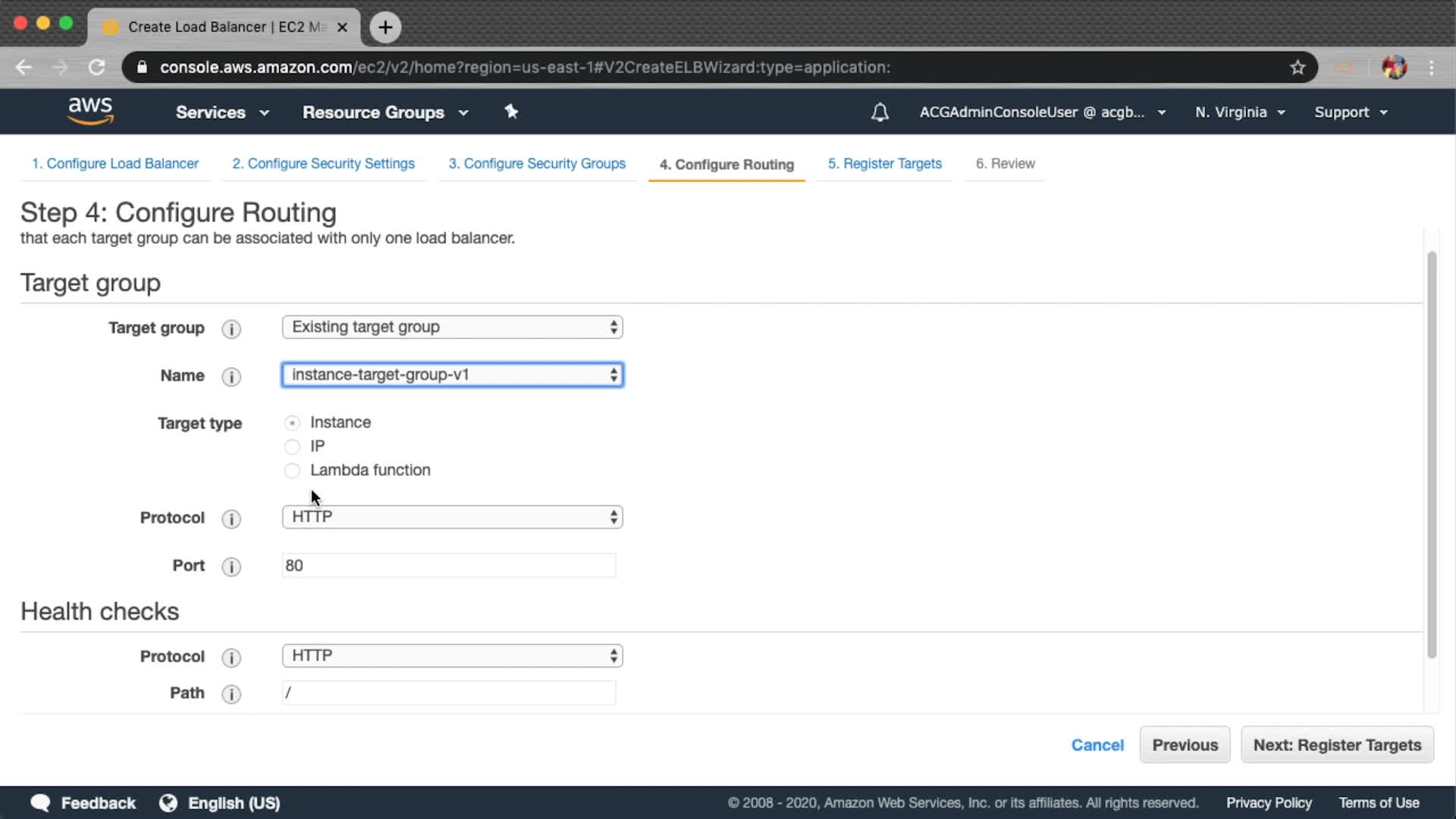Click the pin shortcuts icon in navbar
The height and width of the screenshot is (819, 1456).
point(511,111)
